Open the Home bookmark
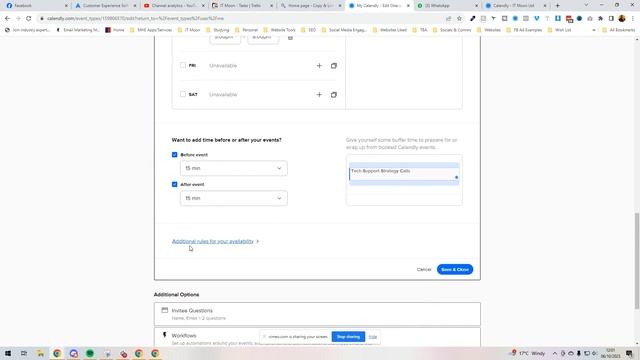Screen dimensions: 640x360 coord(115,30)
